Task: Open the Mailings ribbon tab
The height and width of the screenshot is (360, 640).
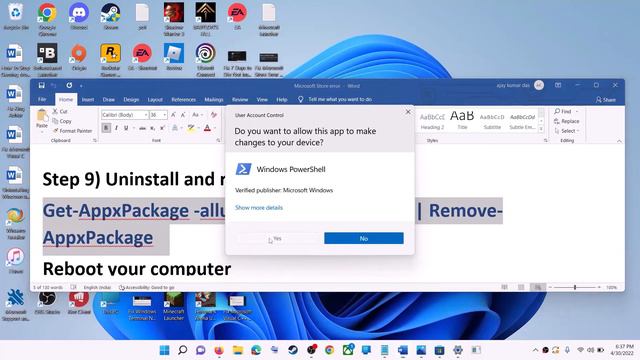Action: pyautogui.click(x=214, y=100)
